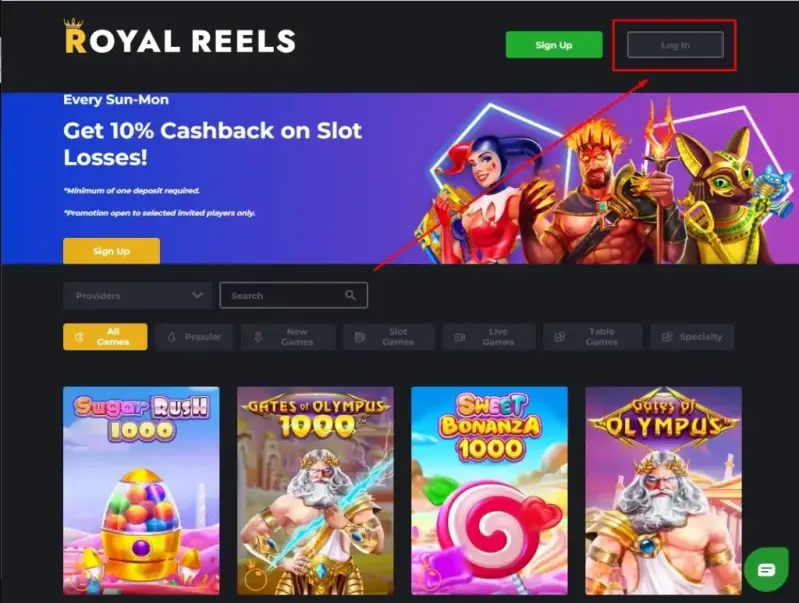
Task: Open the Log In button
Action: pos(675,45)
